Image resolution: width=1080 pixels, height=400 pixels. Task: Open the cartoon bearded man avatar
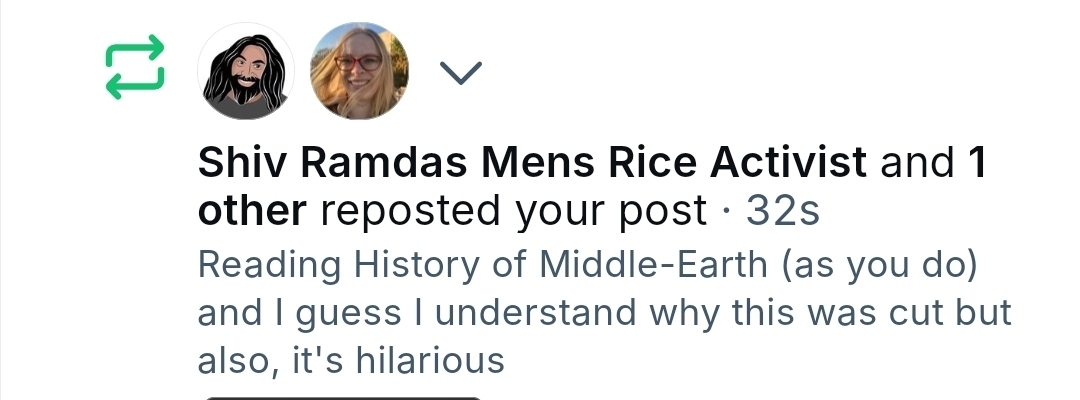[x=246, y=71]
